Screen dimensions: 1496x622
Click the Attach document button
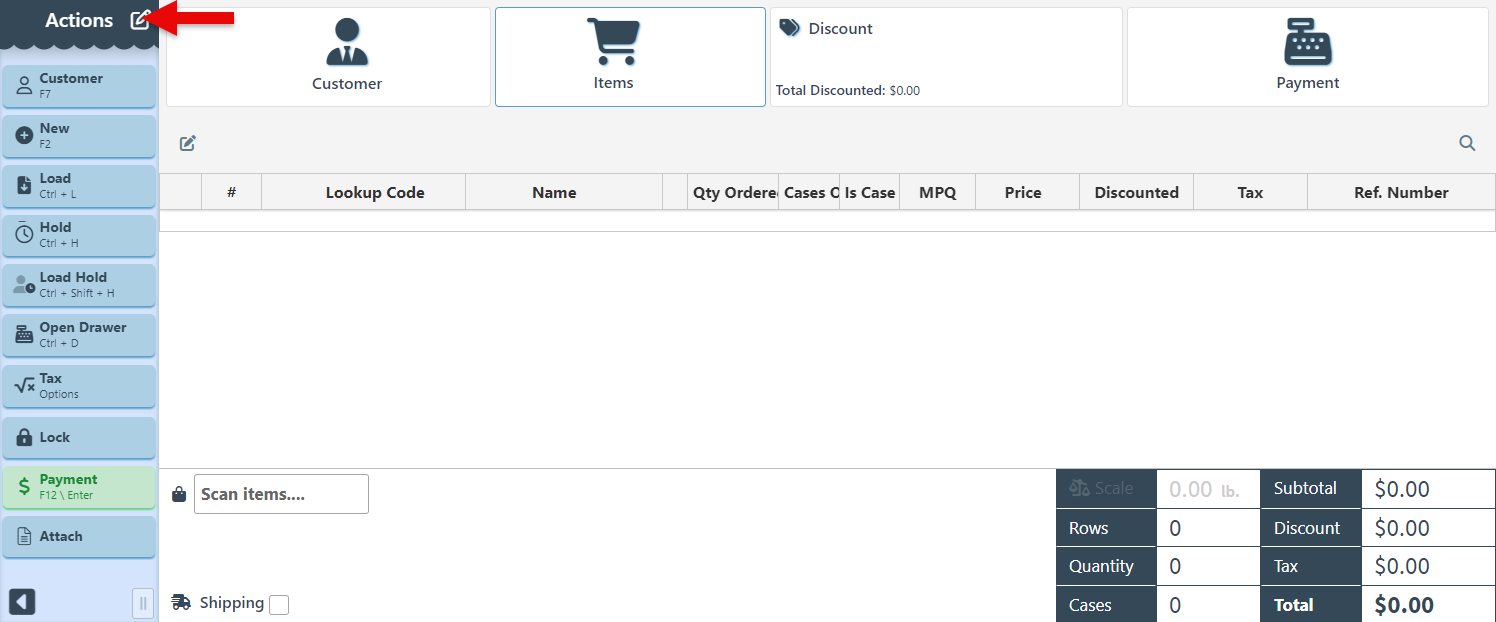(x=79, y=537)
